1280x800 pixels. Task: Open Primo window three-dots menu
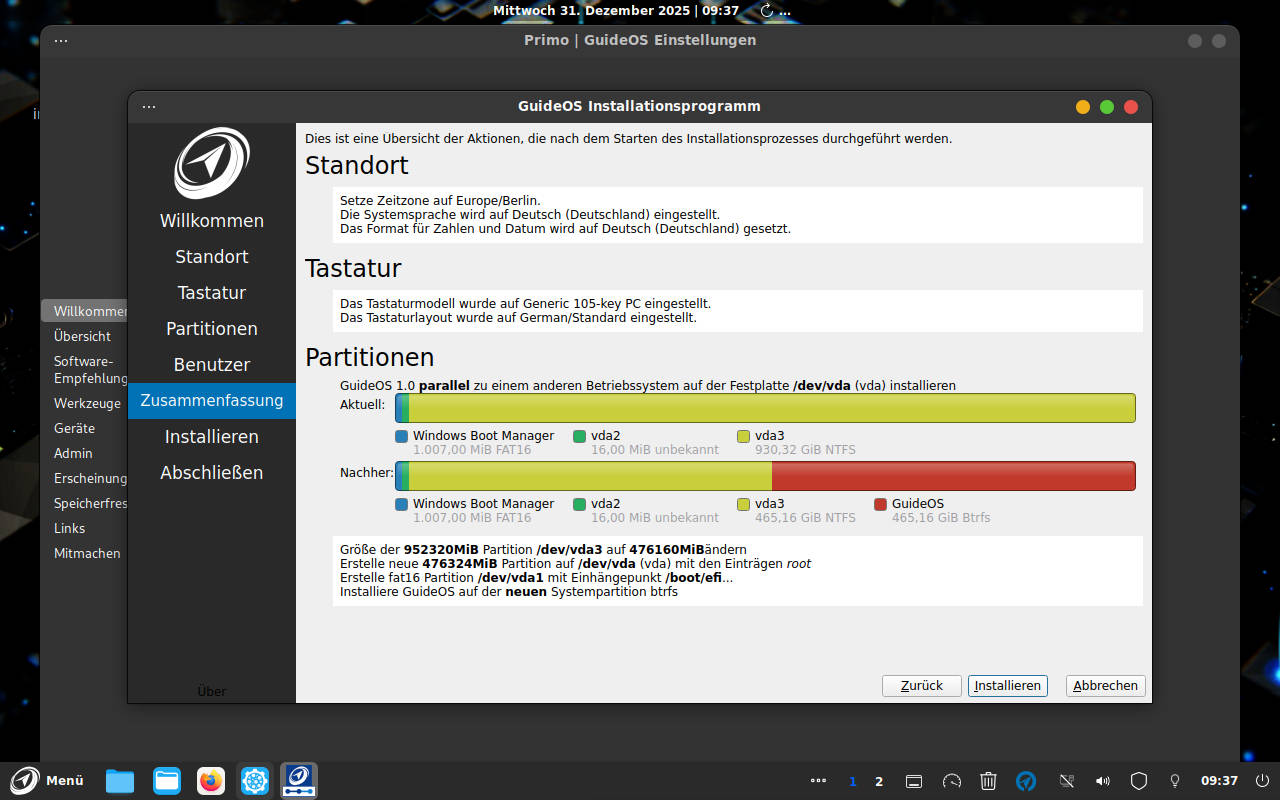tap(61, 40)
